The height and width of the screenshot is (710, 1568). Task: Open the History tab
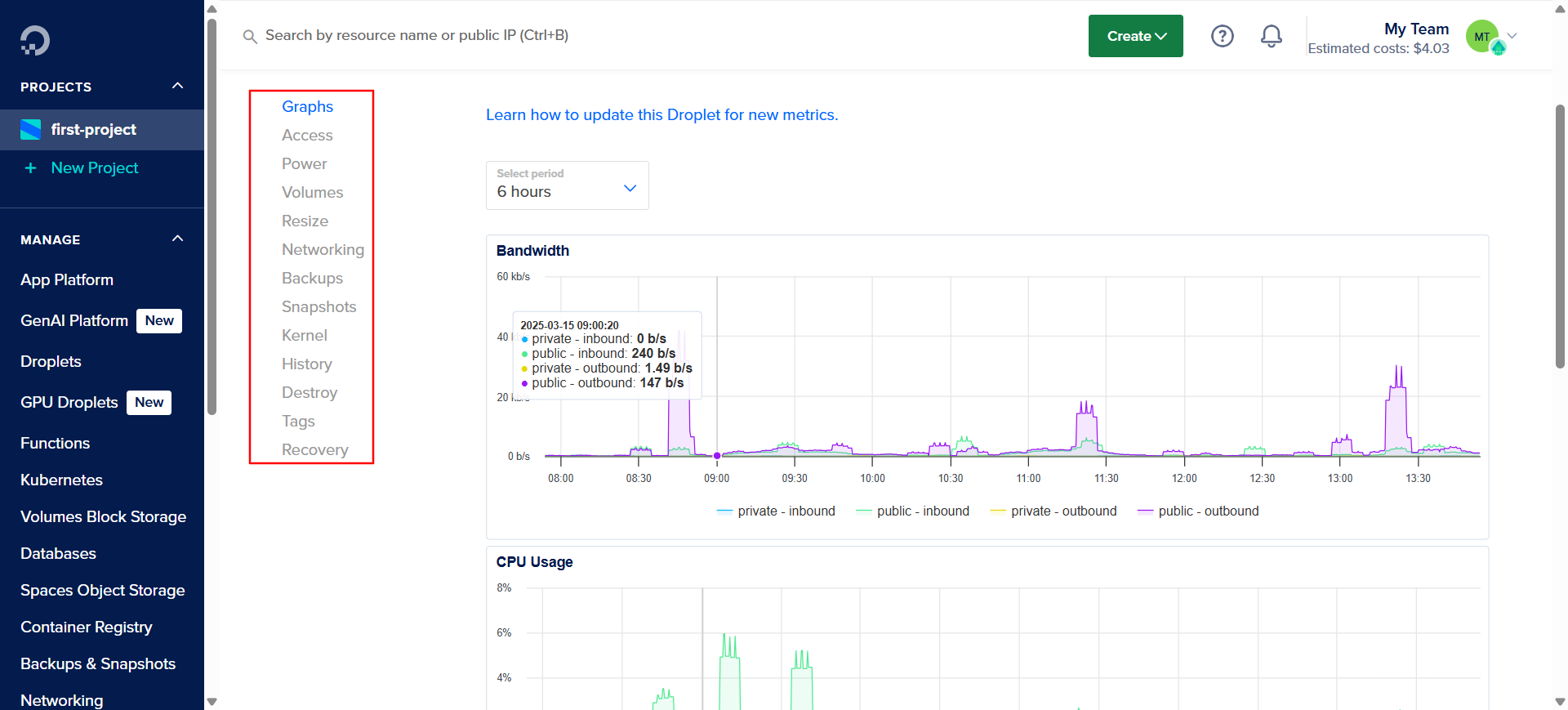pos(306,364)
